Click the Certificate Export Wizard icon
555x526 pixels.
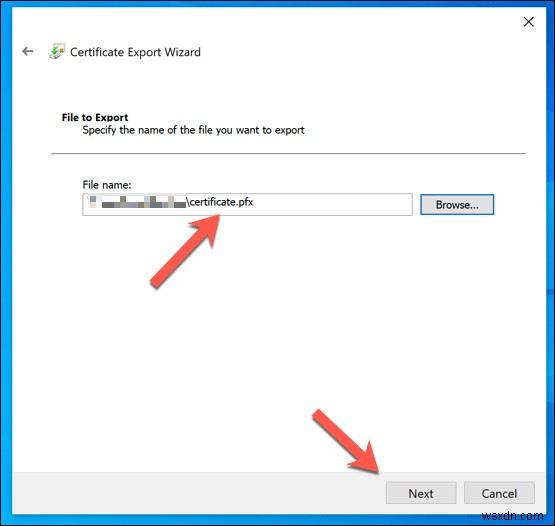click(57, 51)
